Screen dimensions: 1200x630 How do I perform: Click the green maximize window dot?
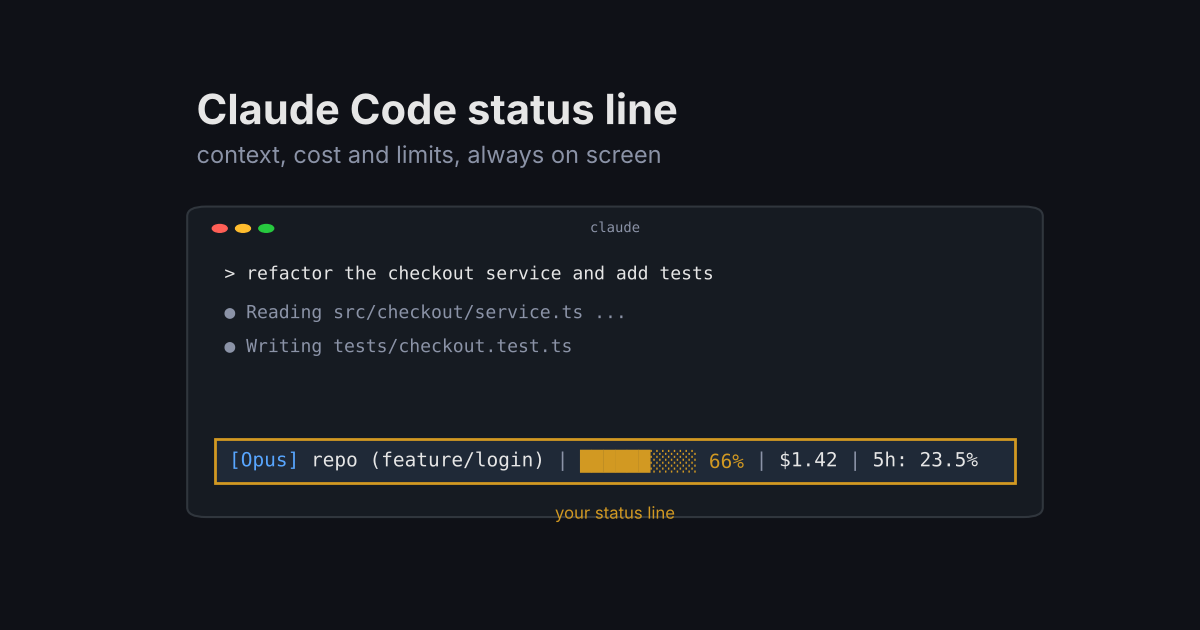pos(266,228)
